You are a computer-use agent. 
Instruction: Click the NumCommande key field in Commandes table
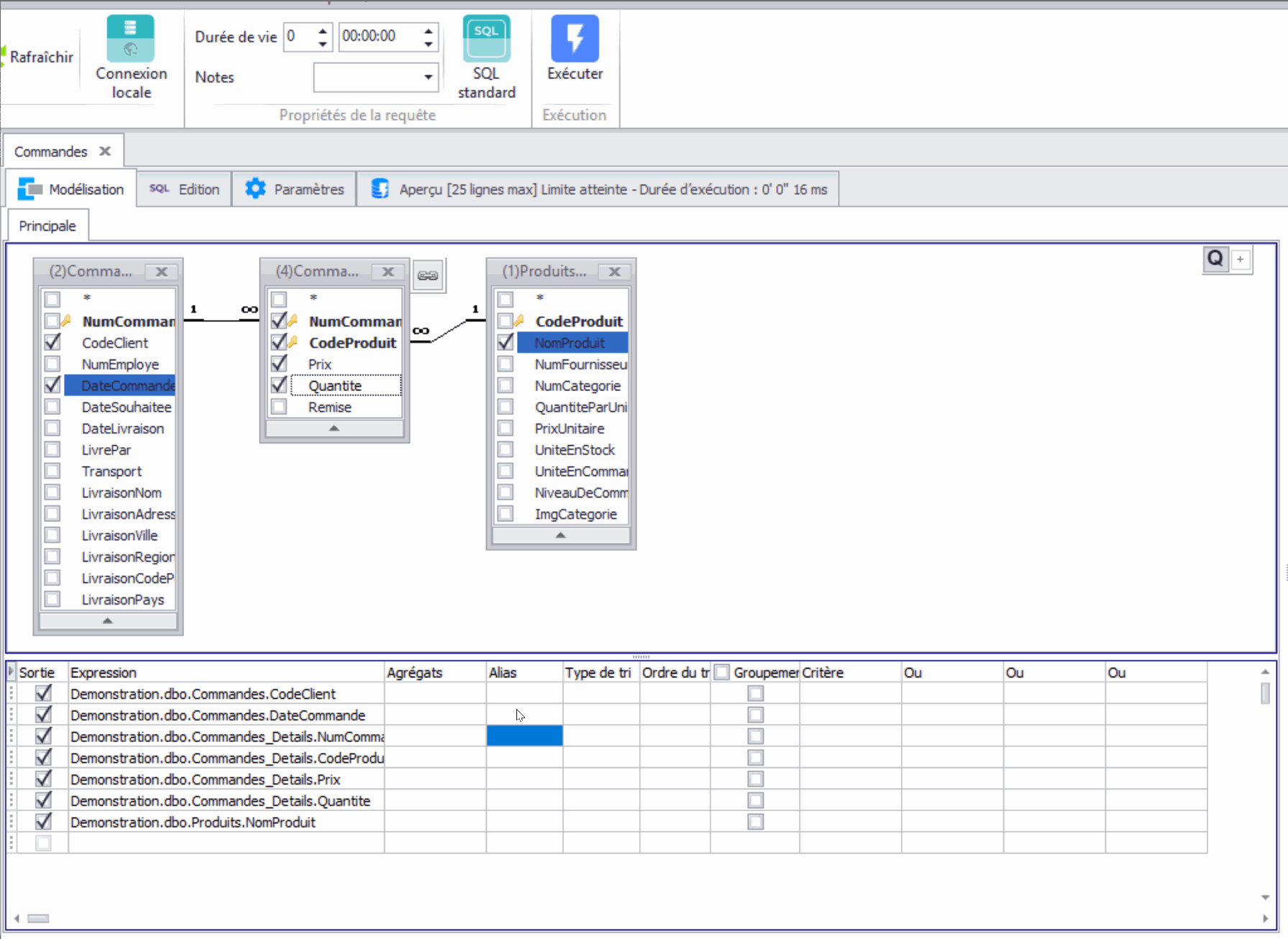coord(128,321)
